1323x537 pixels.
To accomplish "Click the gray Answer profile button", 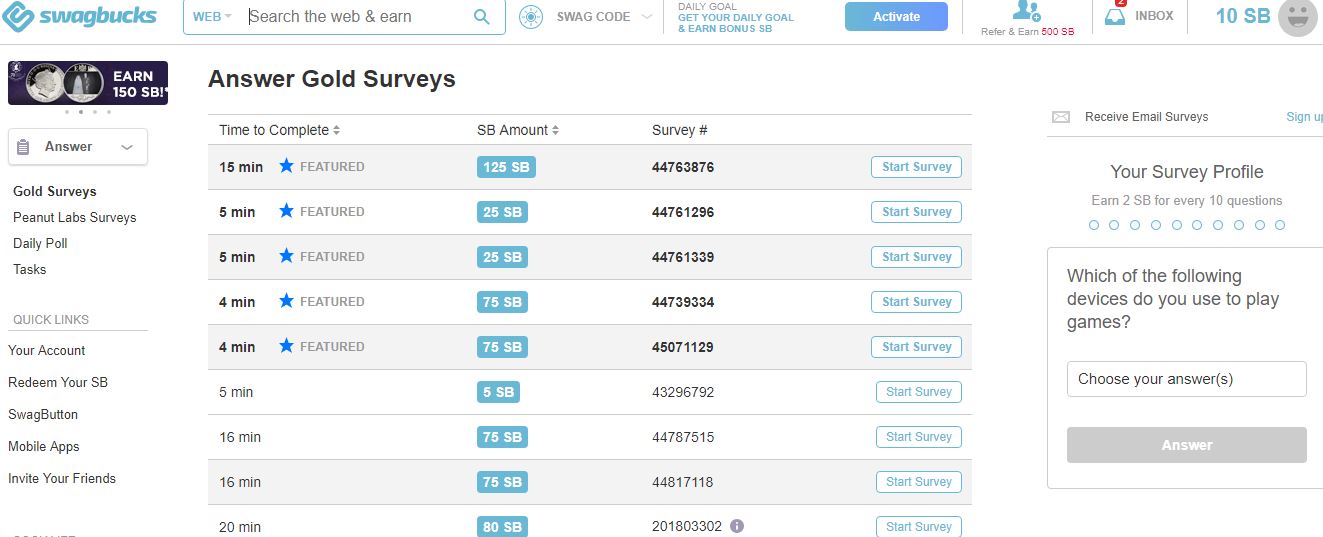I will tap(1187, 445).
